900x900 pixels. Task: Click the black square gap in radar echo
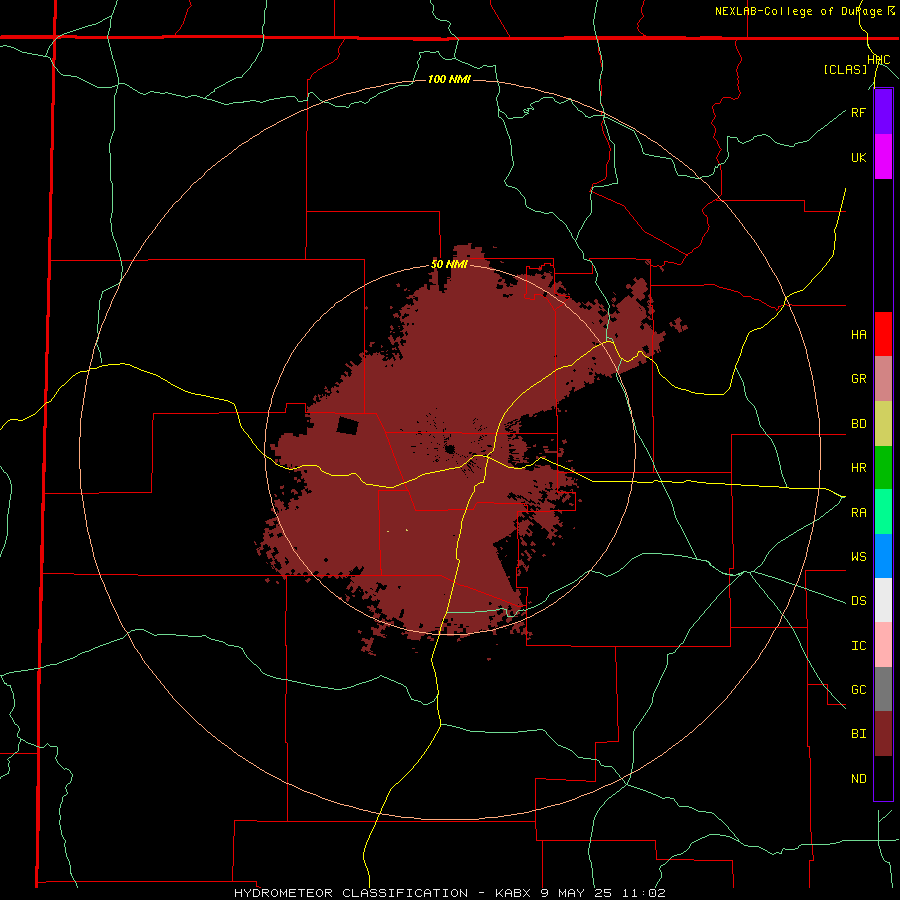point(347,426)
